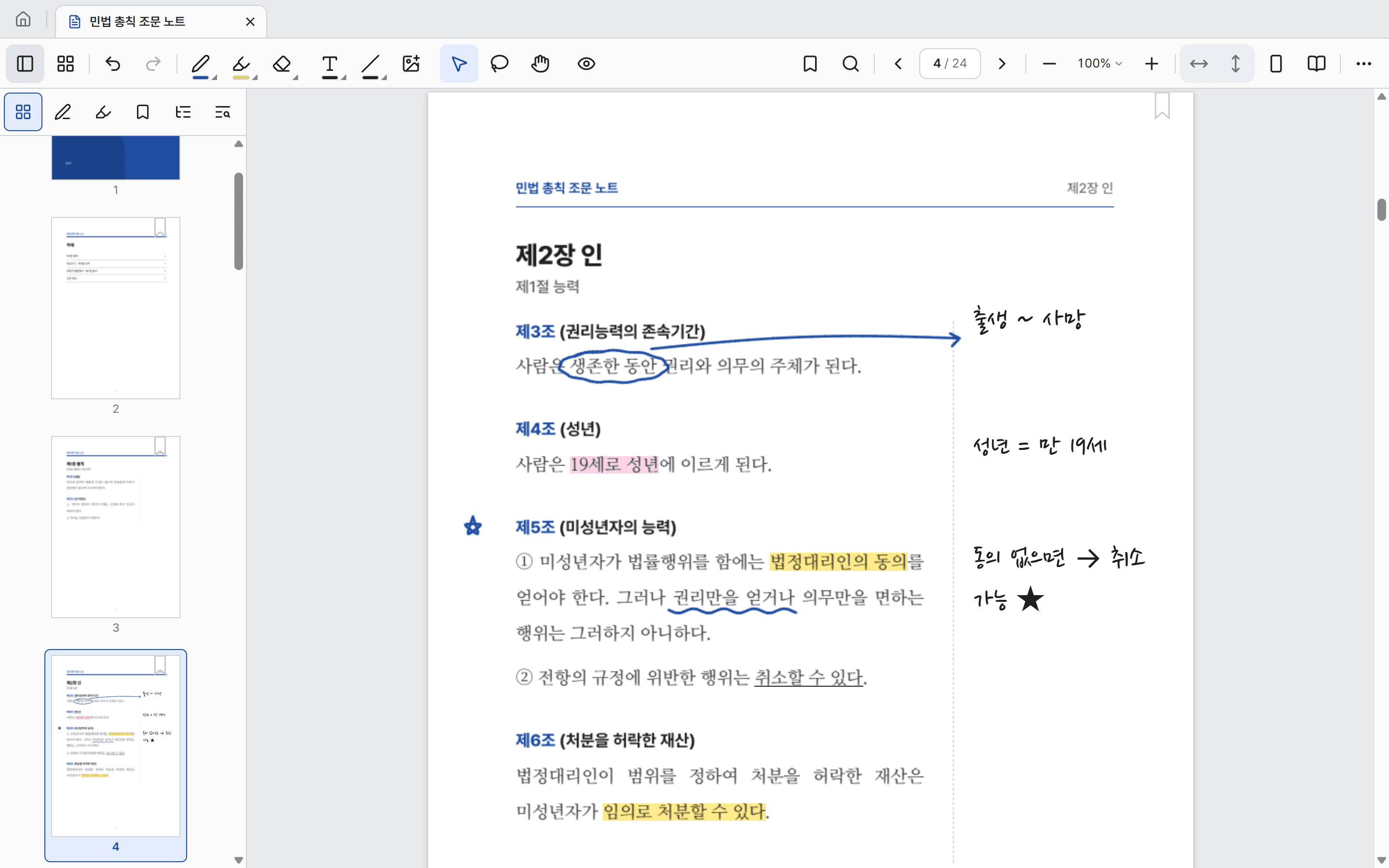This screenshot has height=868, width=1389.
Task: Toggle fit-to-width view
Action: (1198, 64)
